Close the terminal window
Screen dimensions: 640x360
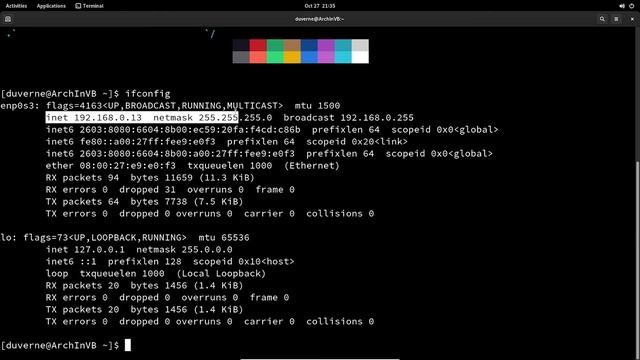(x=632, y=19)
